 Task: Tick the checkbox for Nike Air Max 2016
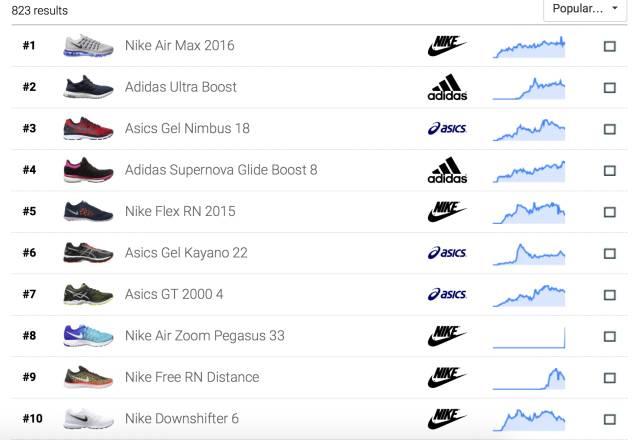coord(609,46)
